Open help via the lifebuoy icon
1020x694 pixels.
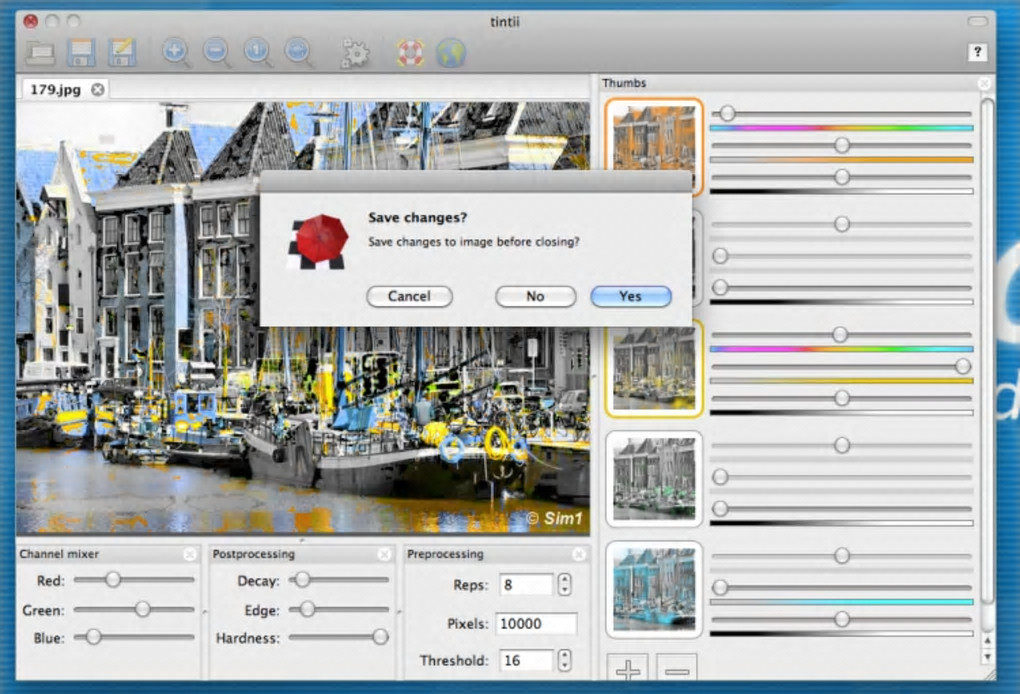click(410, 52)
